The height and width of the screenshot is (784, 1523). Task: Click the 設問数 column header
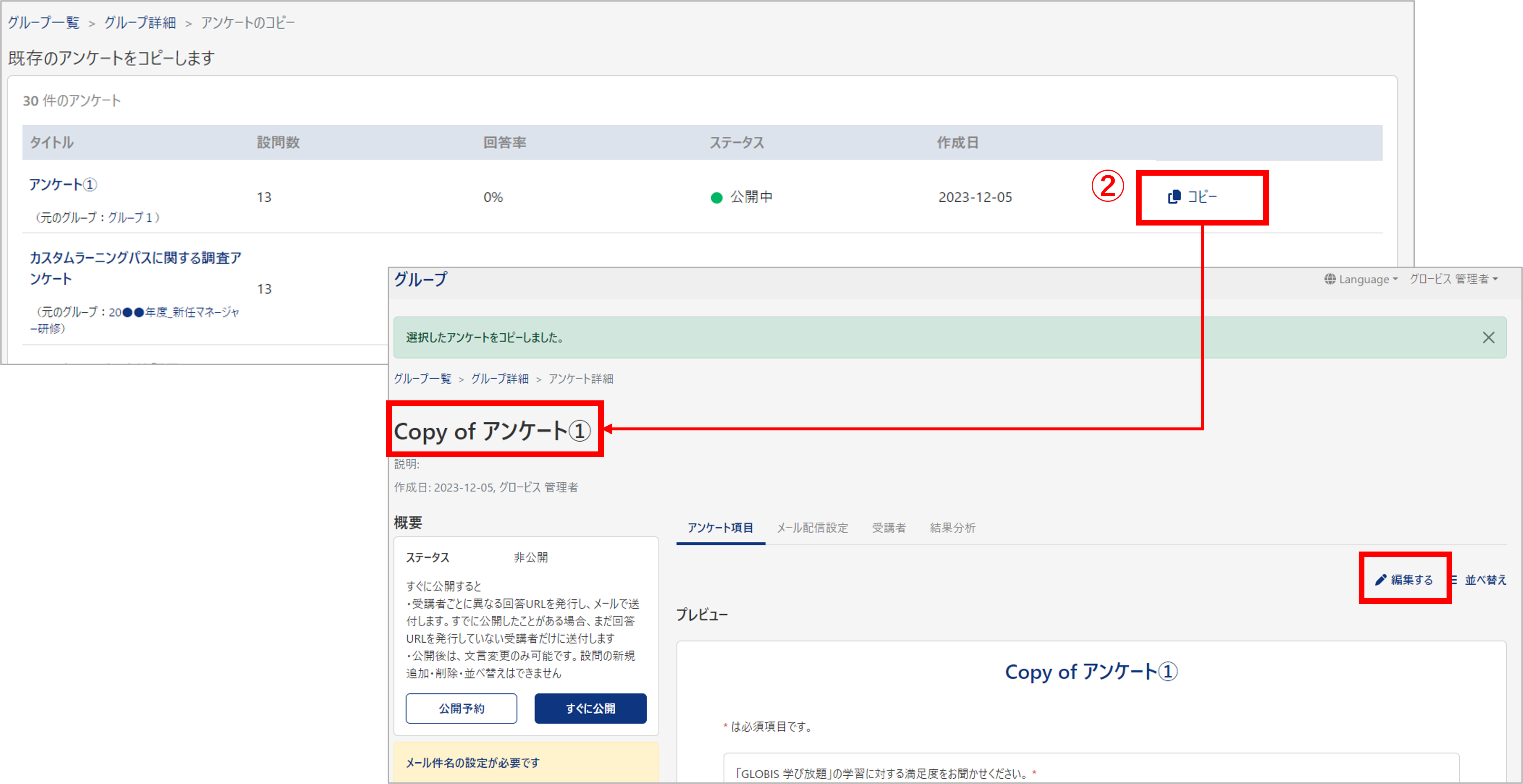[x=278, y=143]
